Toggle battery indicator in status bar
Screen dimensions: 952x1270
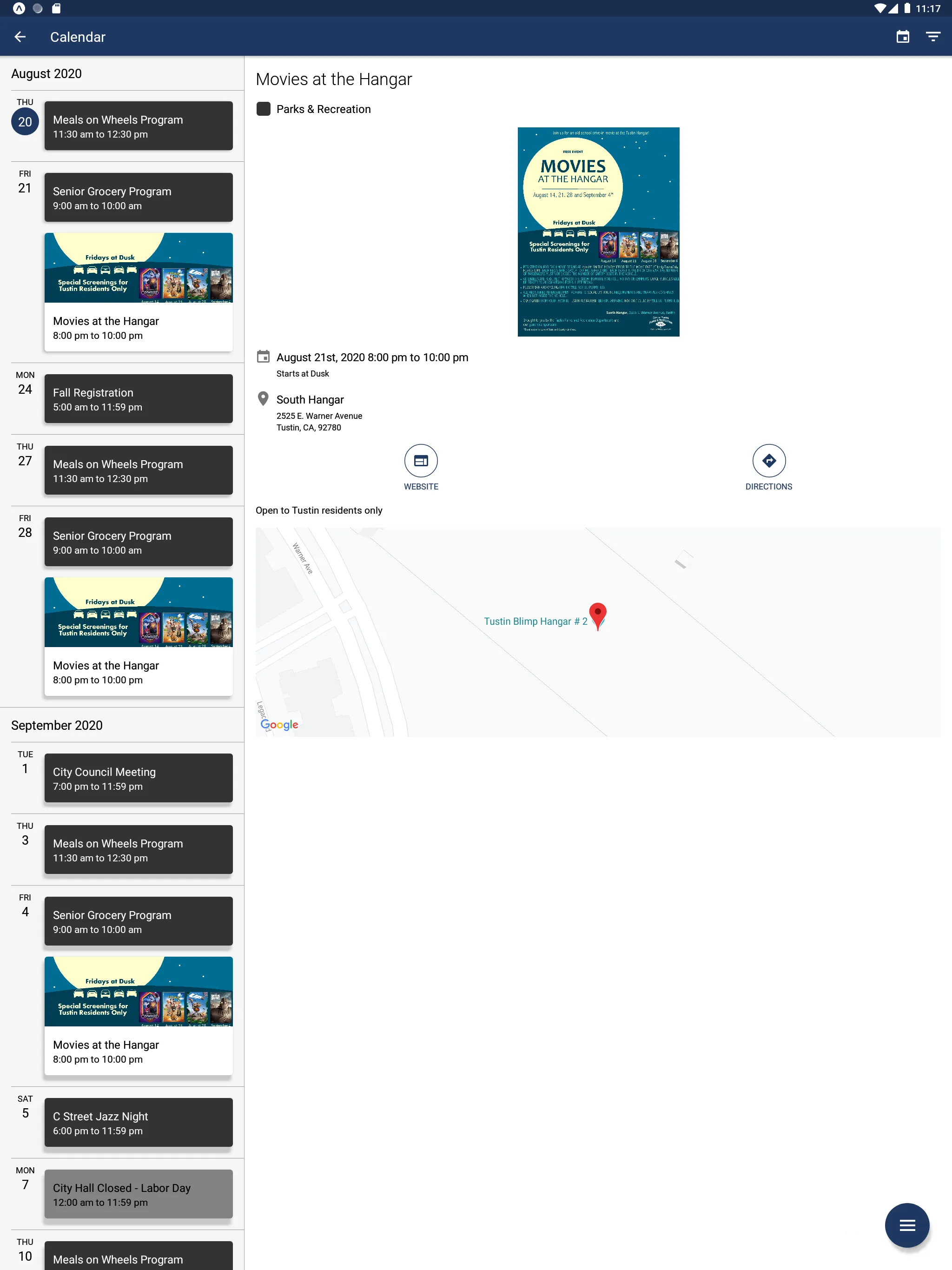(907, 7)
